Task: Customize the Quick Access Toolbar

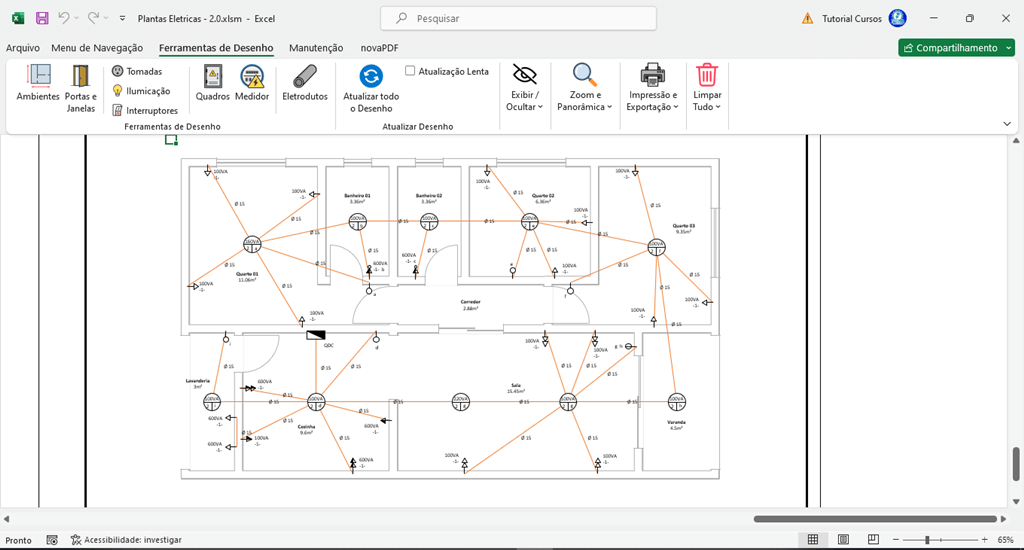Action: 122,19
